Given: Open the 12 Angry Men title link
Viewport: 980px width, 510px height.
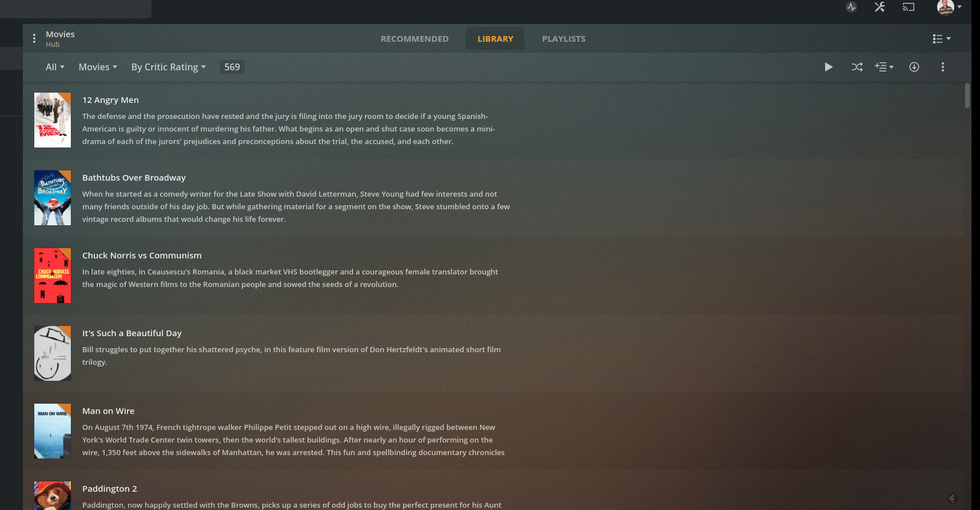Looking at the screenshot, I should [111, 100].
